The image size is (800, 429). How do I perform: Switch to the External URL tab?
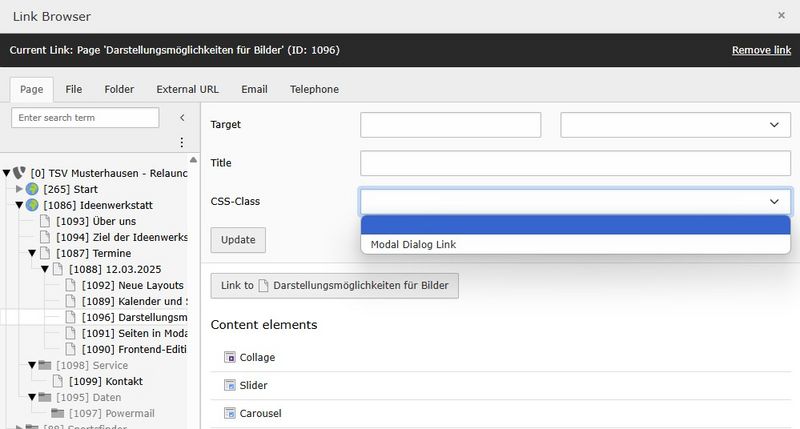pos(187,89)
